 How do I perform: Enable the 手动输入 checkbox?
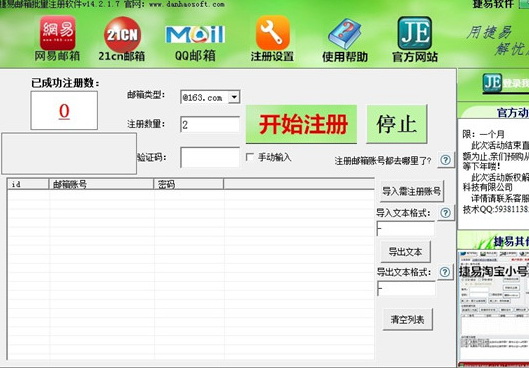point(250,157)
